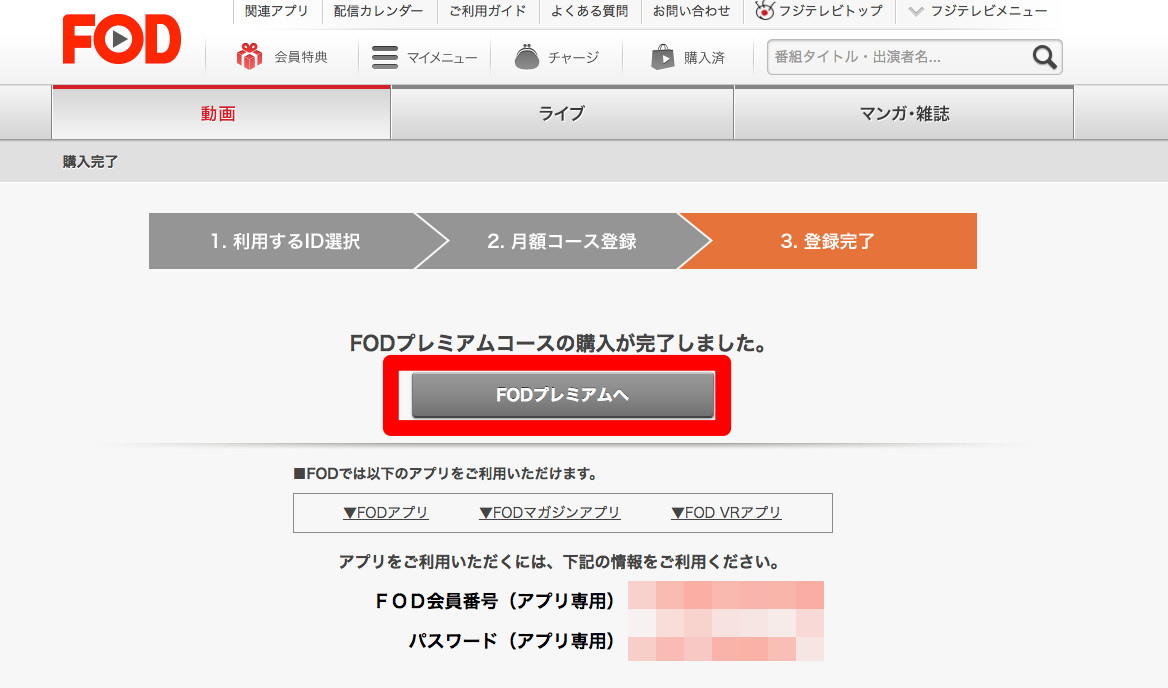Open ご利用ガイド in top menu
Screen dimensions: 1168x688
(x=487, y=11)
